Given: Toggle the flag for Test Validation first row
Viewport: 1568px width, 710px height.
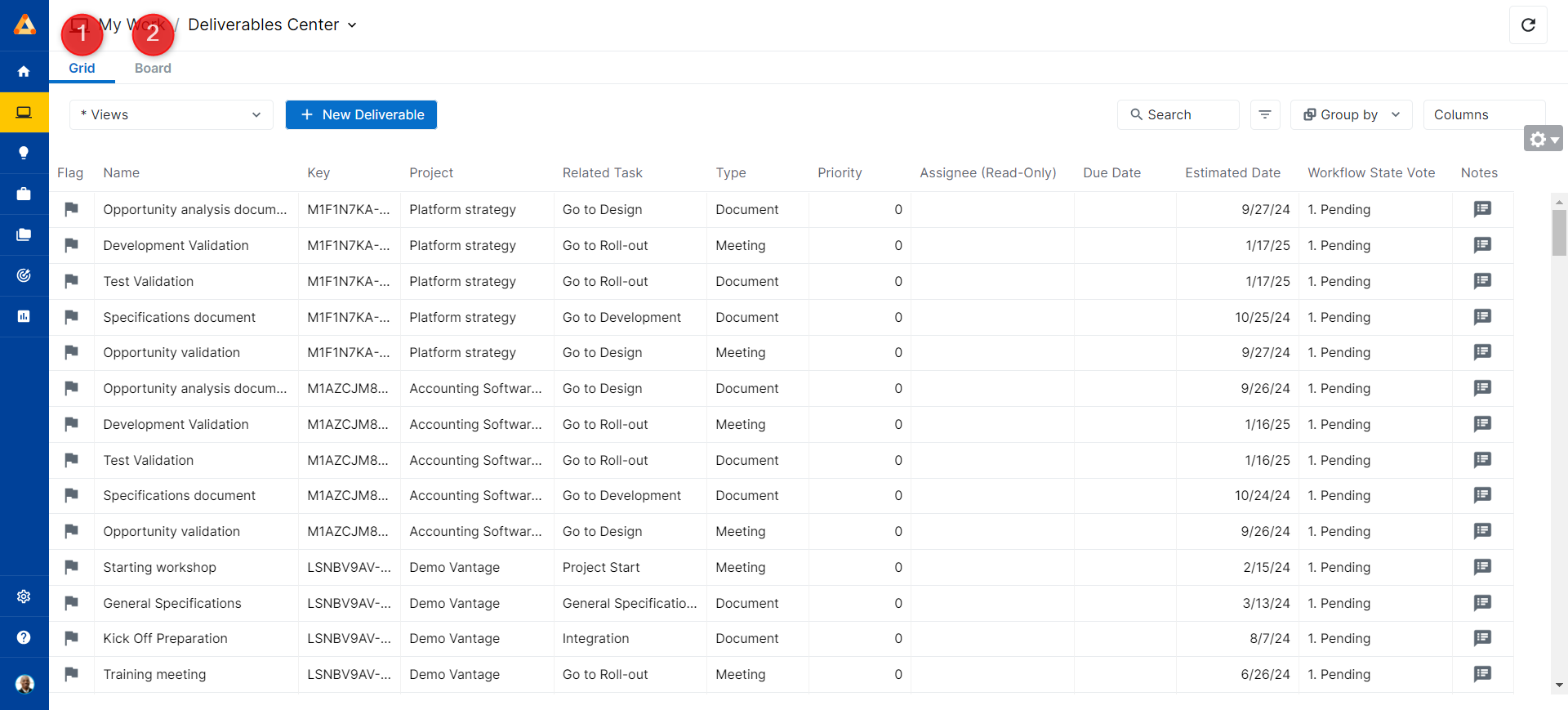Looking at the screenshot, I should [x=72, y=281].
